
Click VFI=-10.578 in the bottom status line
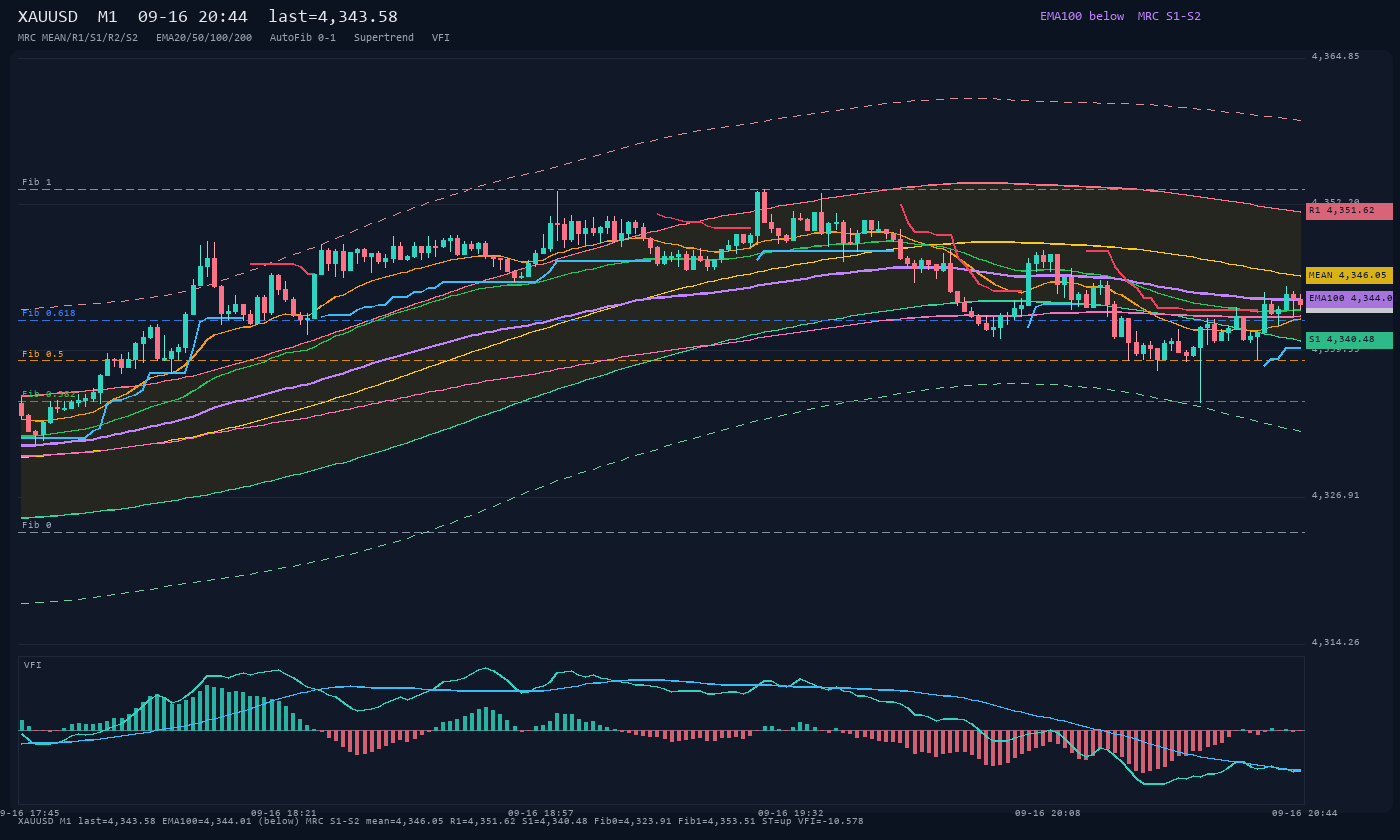(831, 821)
